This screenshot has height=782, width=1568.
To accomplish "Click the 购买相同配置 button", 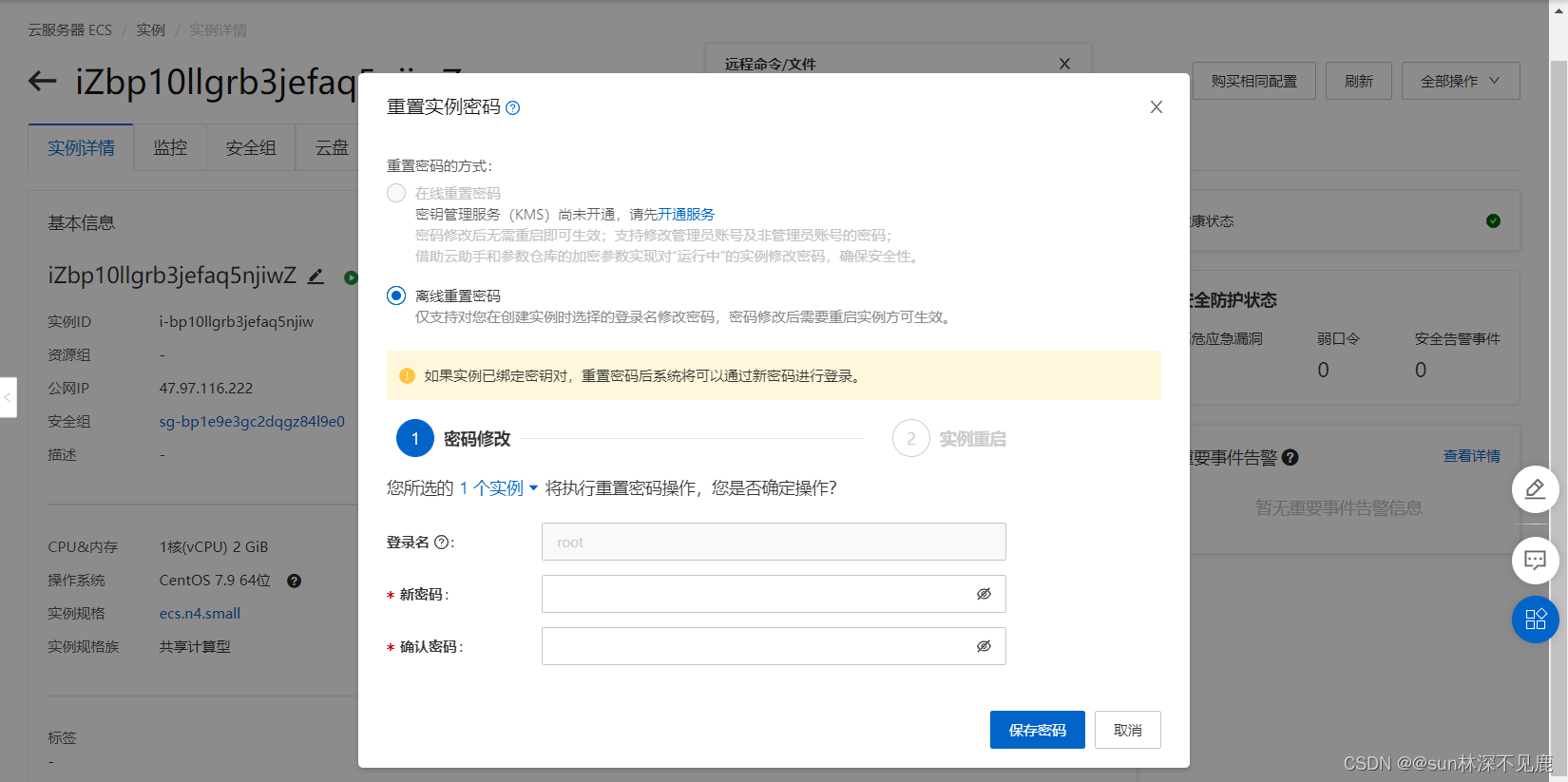I will pos(1254,81).
